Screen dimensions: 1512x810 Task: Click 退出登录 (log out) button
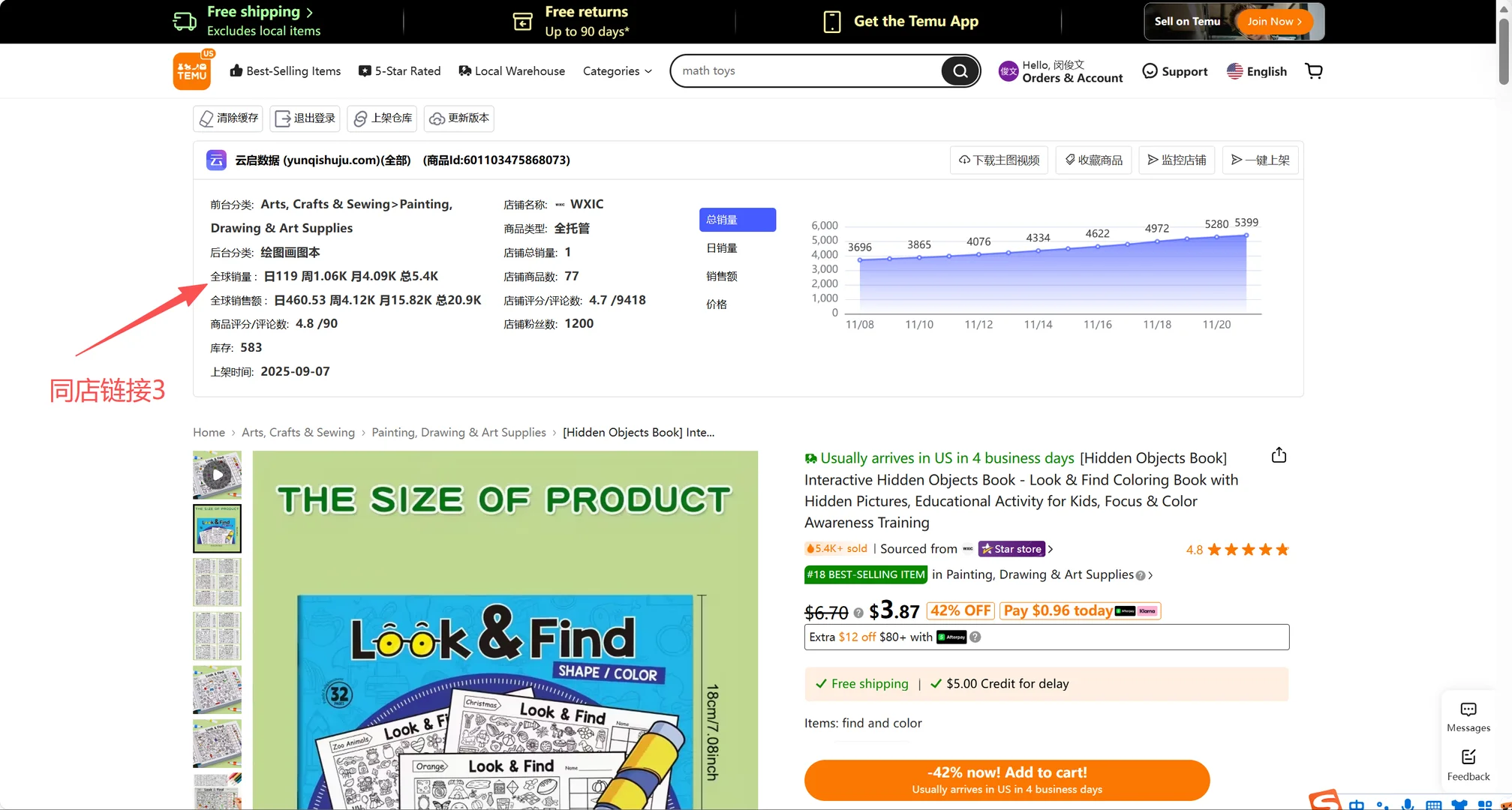[x=305, y=118]
